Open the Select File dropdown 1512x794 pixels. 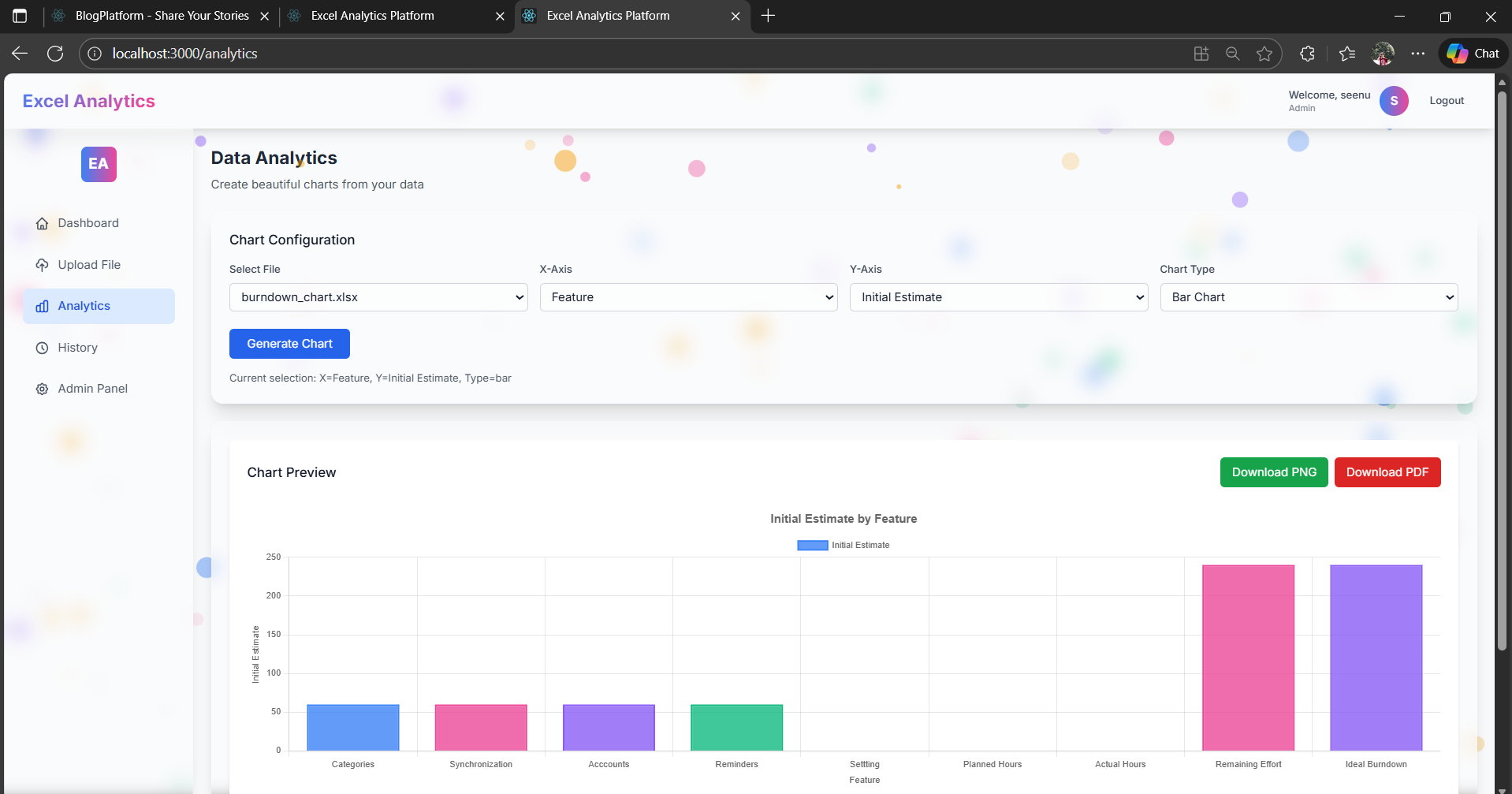click(378, 297)
